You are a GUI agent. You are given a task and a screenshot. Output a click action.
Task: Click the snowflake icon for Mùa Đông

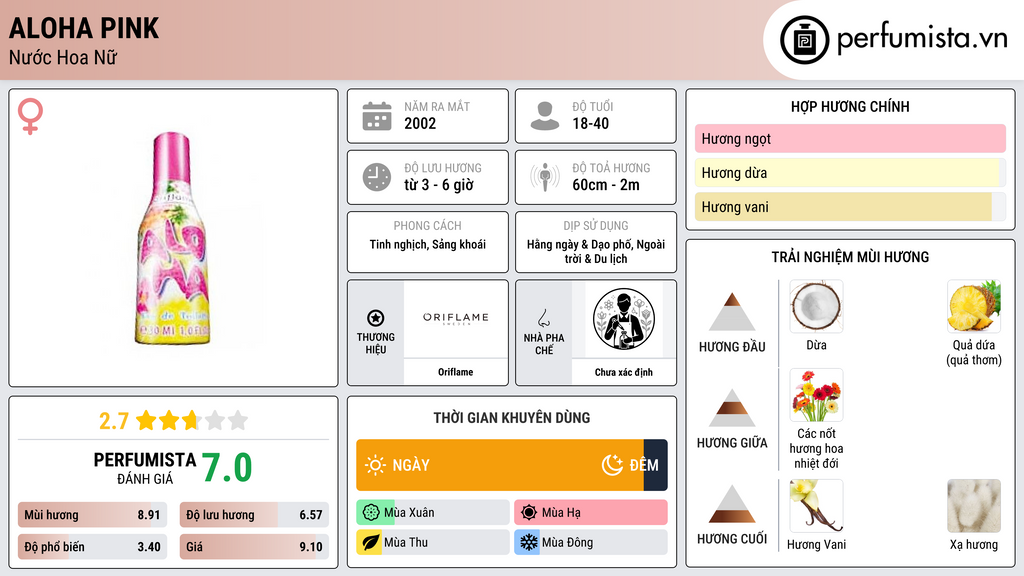click(x=528, y=543)
